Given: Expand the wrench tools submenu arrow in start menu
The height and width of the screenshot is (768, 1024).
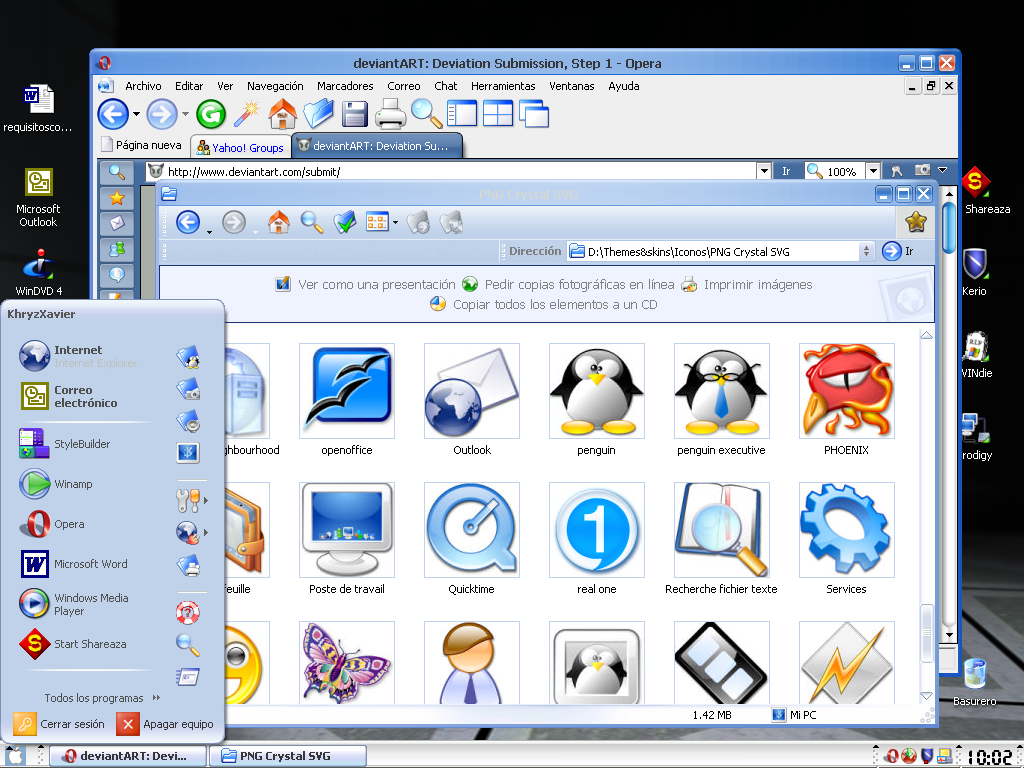Looking at the screenshot, I should click(x=206, y=500).
